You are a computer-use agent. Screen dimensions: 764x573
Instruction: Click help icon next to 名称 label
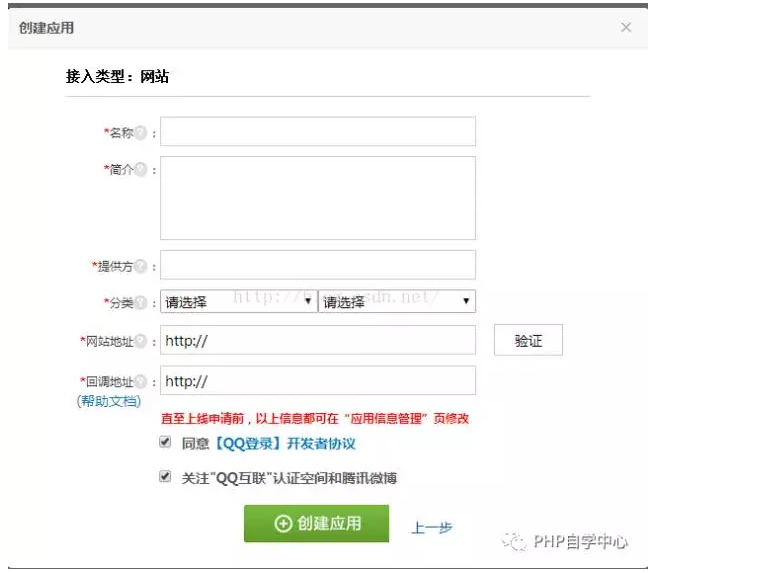point(140,133)
